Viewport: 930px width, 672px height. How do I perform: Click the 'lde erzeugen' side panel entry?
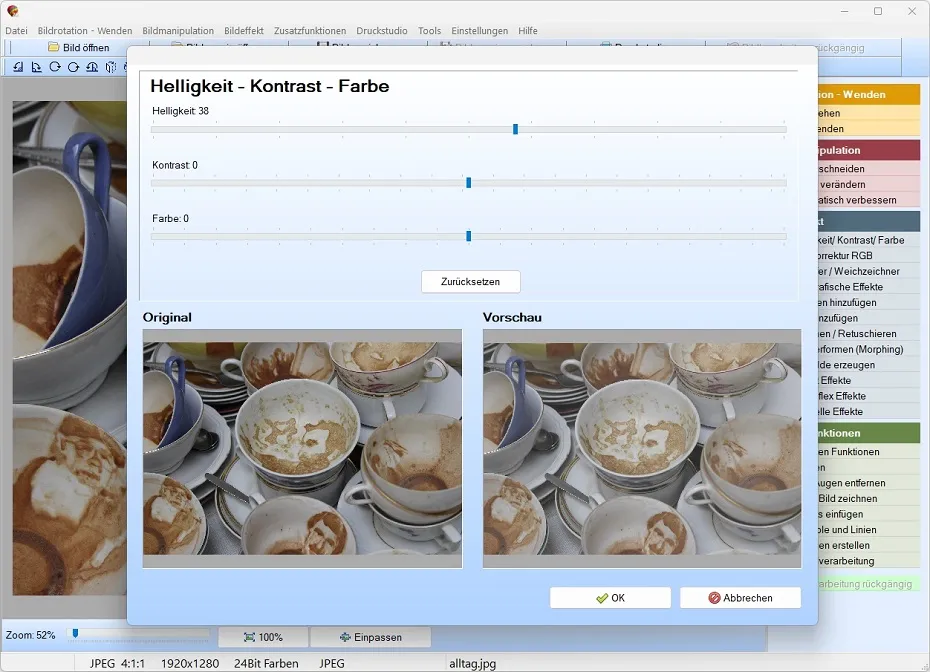point(869,365)
